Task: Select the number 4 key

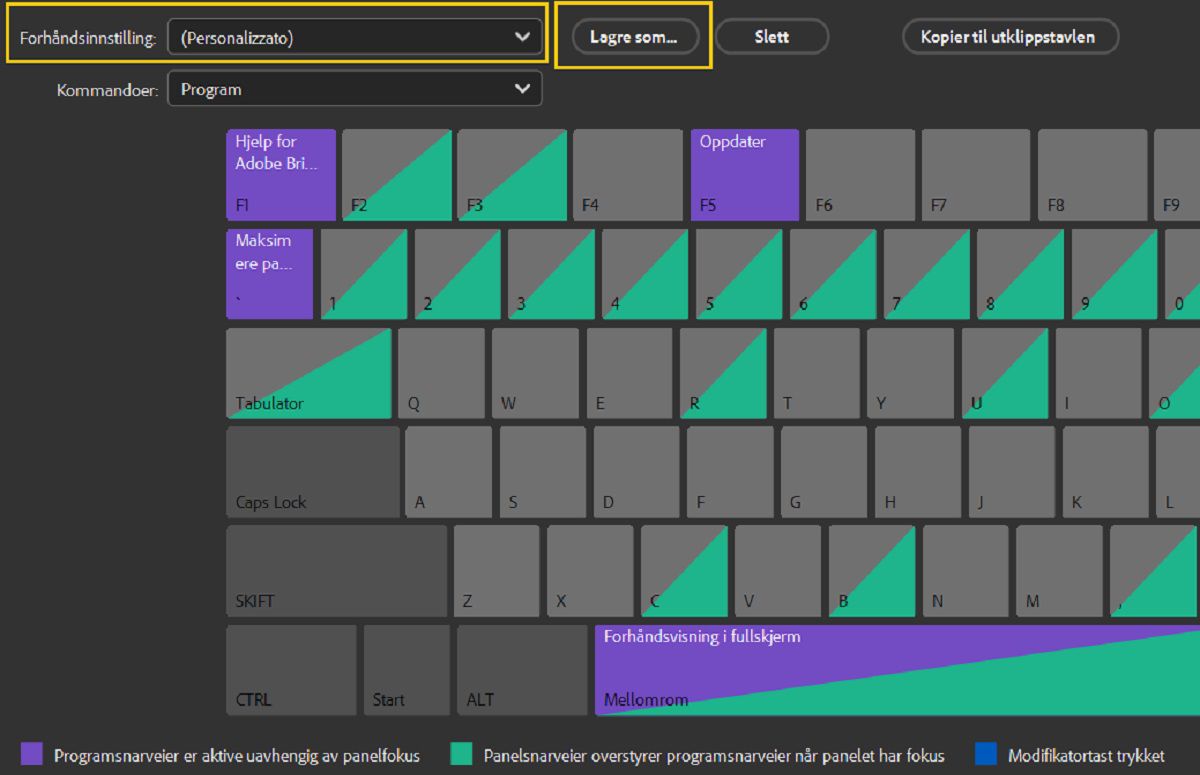Action: tap(646, 274)
